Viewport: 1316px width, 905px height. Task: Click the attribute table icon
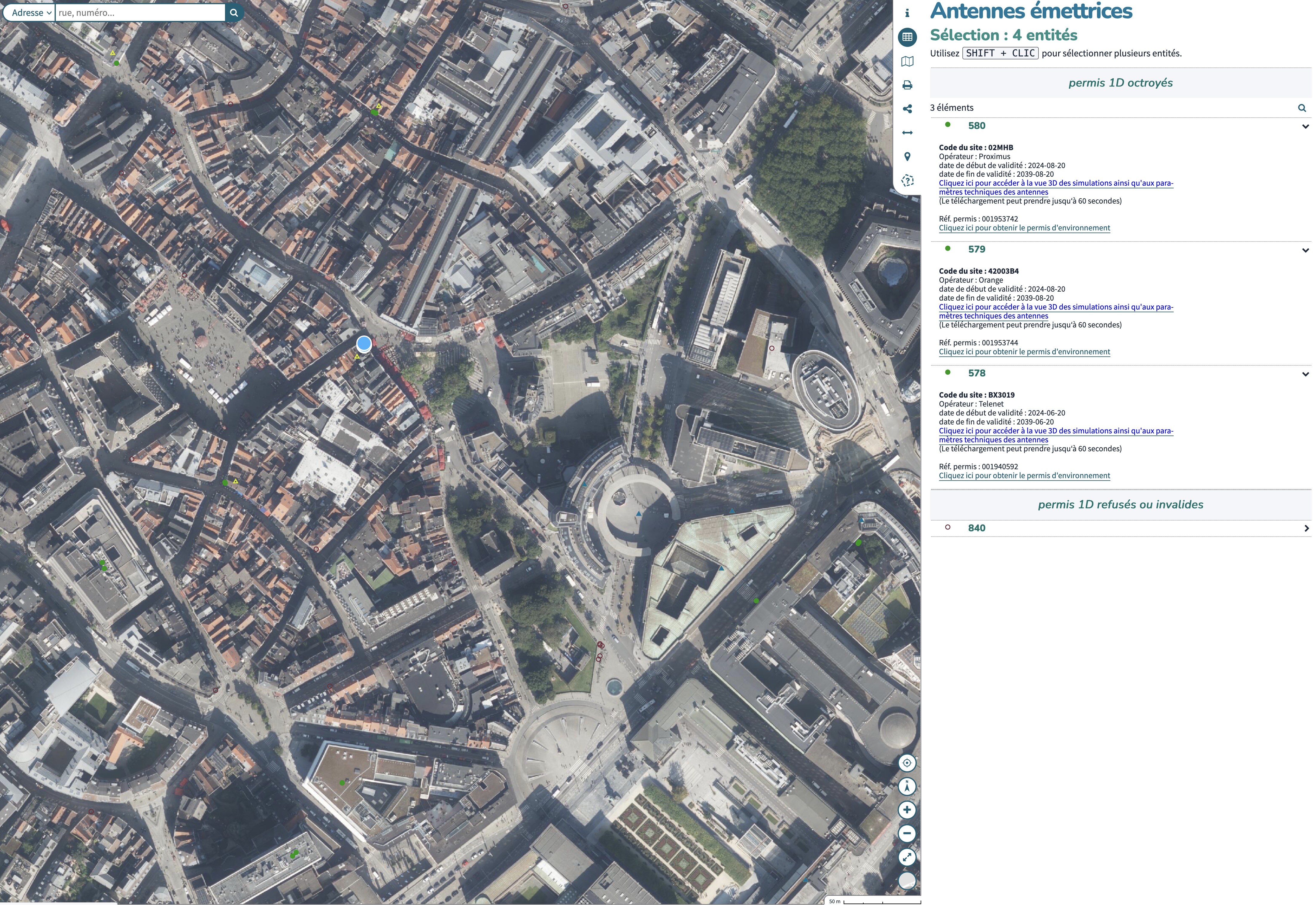pos(907,37)
